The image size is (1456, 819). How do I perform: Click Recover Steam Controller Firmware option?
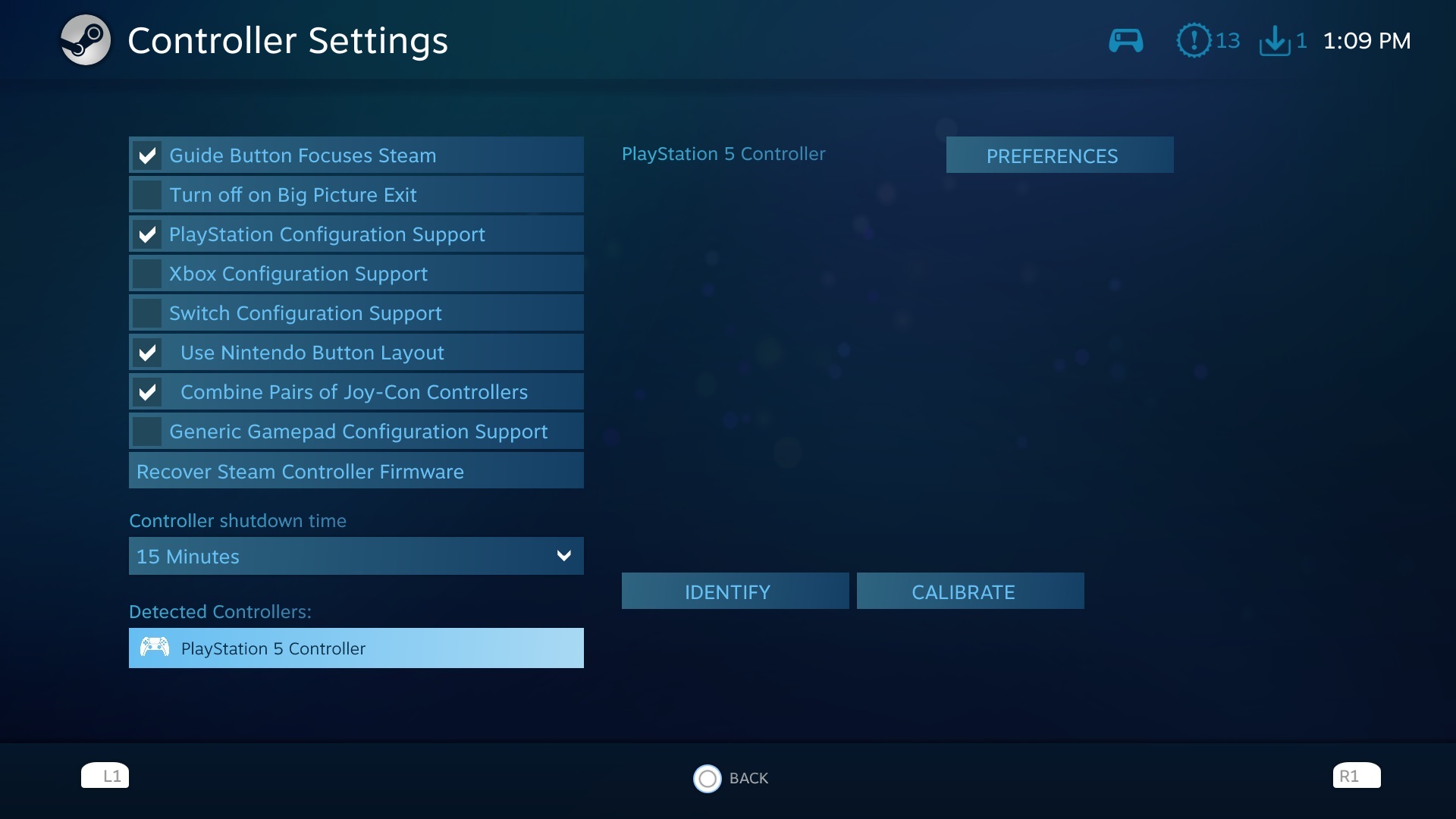tap(357, 470)
